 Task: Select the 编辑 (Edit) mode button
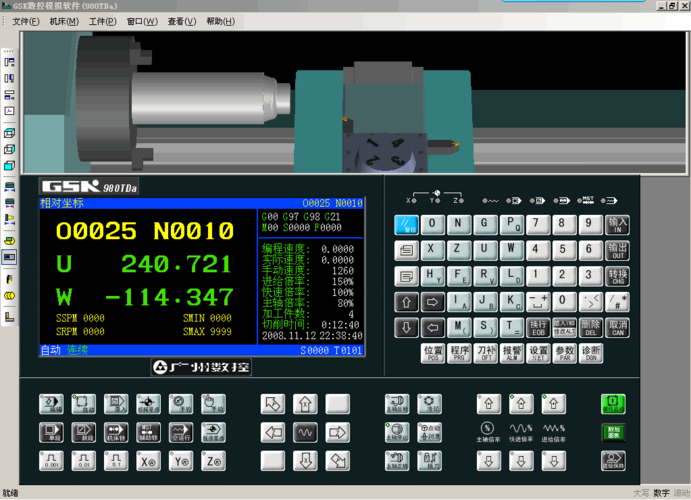(51, 404)
